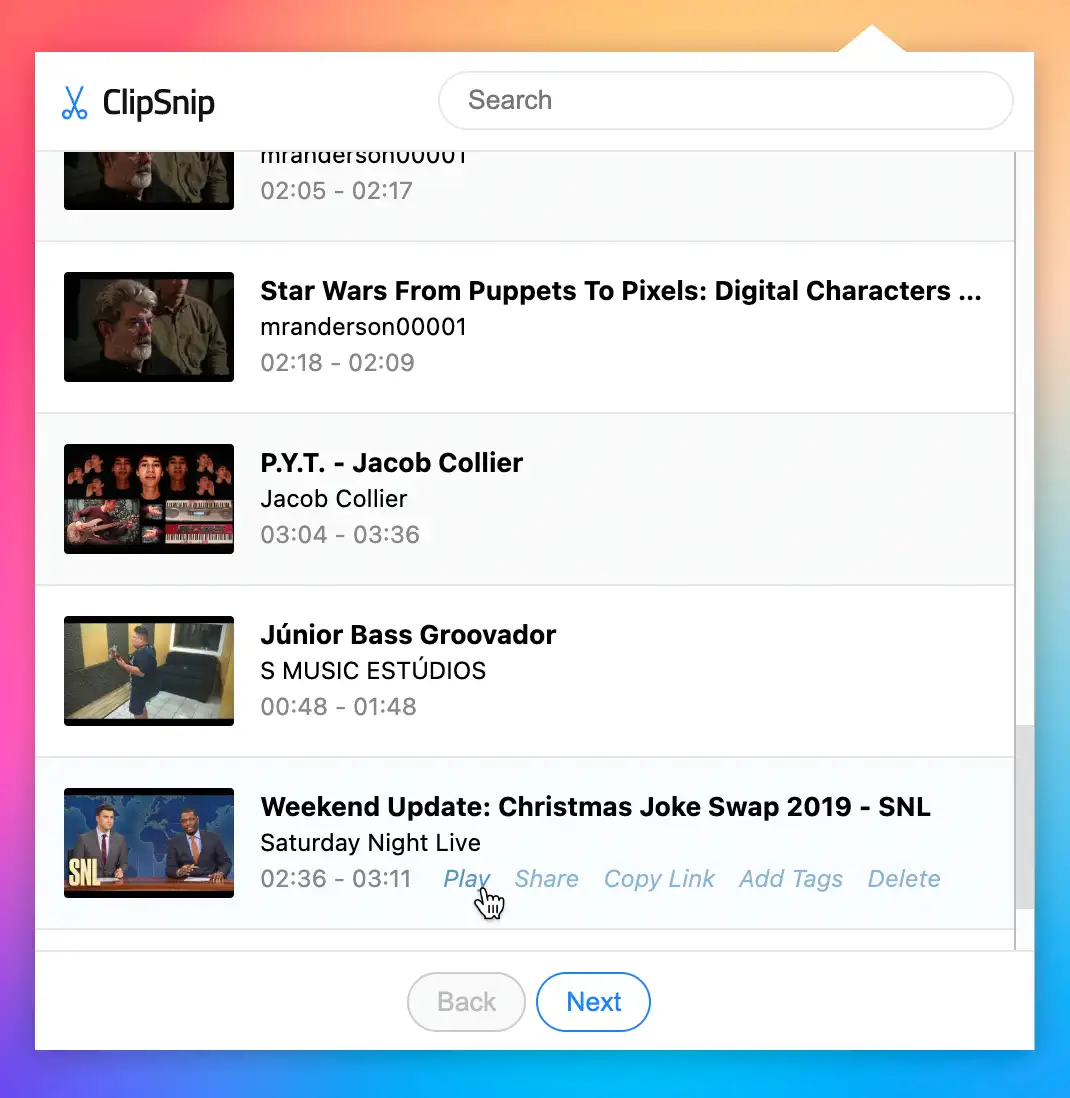Click the 03:04 - 03:36 time range
Viewport: 1070px width, 1098px height.
click(x=340, y=534)
